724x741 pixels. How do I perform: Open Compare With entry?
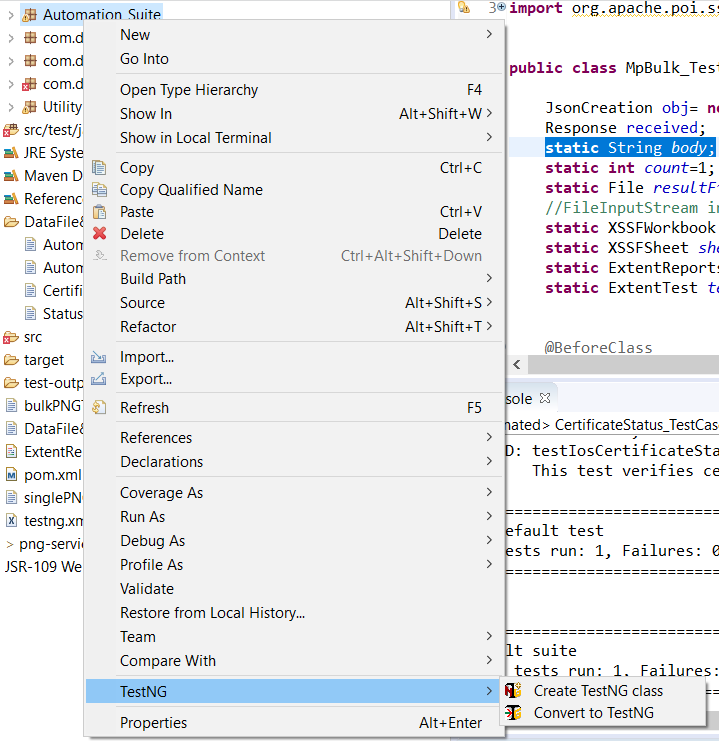[294, 661]
